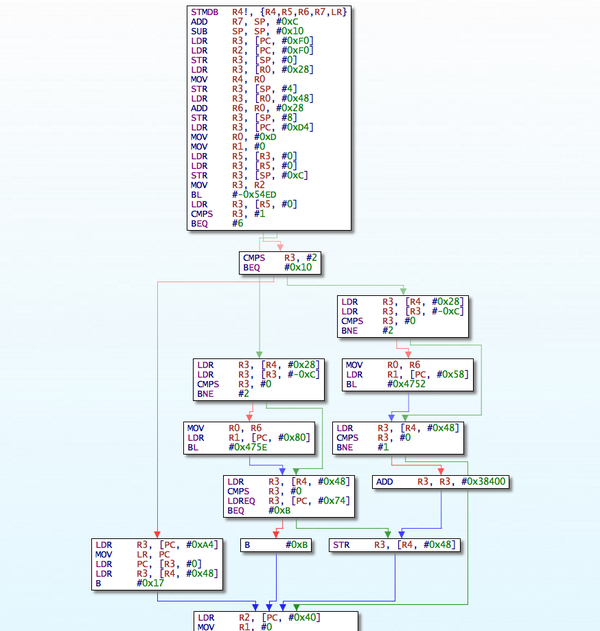
Task: Select the MOV R3, R2 line
Action: [x=228, y=185]
